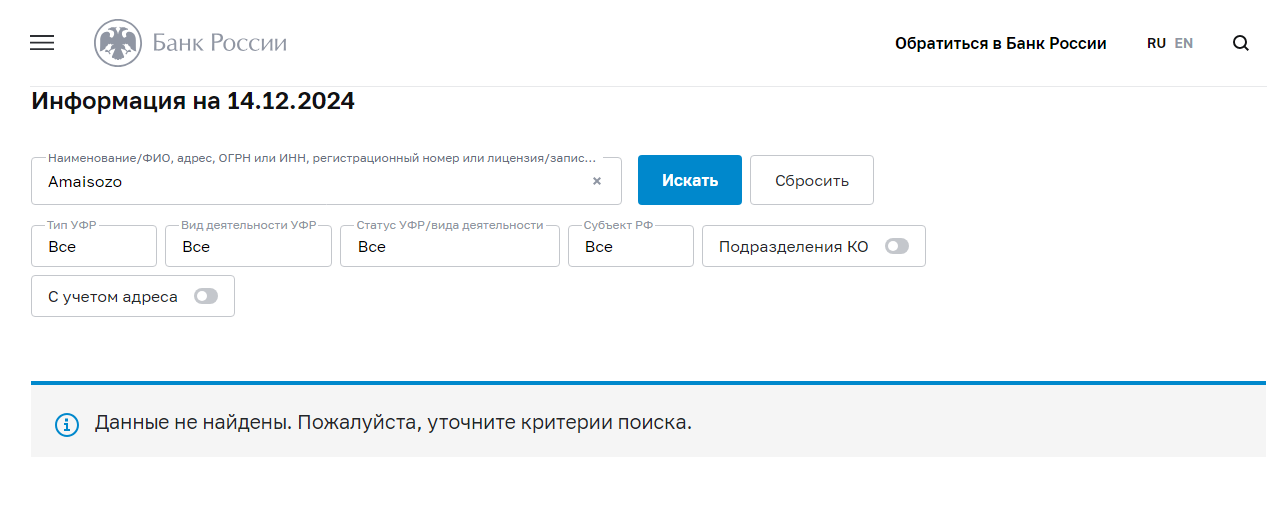The height and width of the screenshot is (510, 1286).
Task: Click the Данные не найдены message text
Action: [x=393, y=422]
